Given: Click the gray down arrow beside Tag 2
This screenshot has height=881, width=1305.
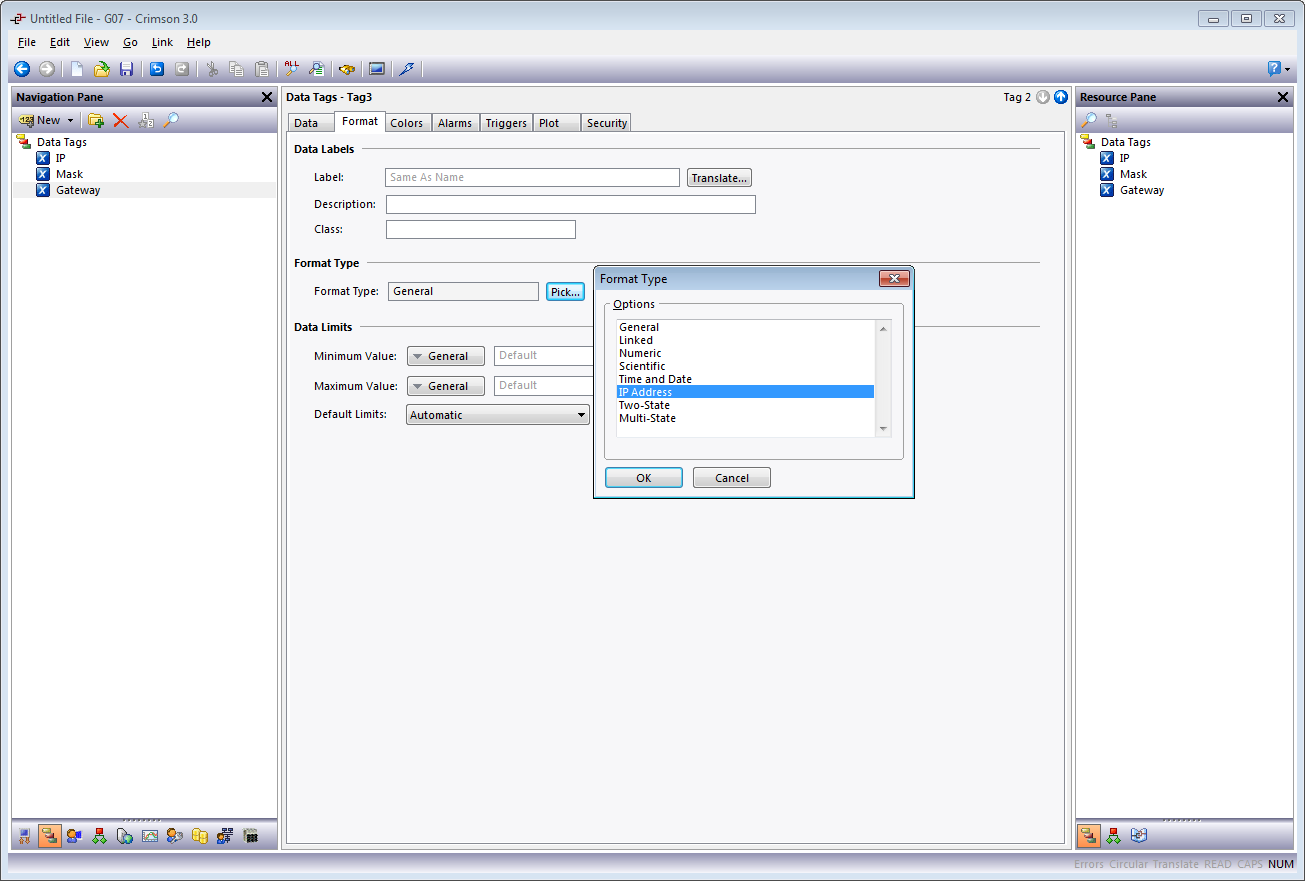Looking at the screenshot, I should click(1043, 97).
